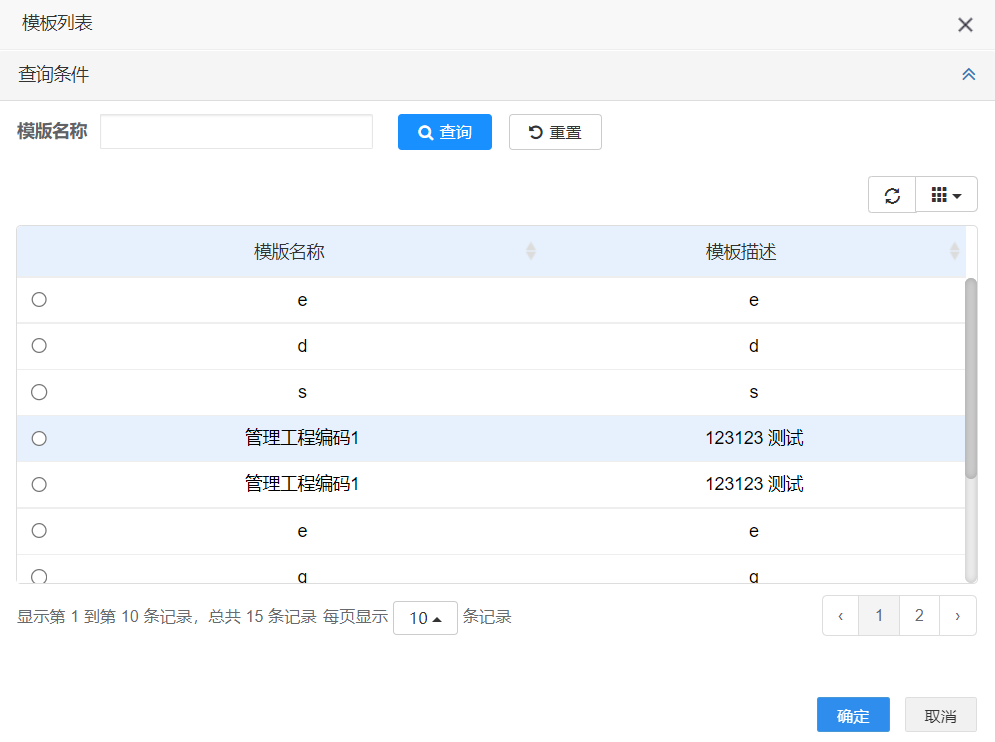This screenshot has height=742, width=995.
Task: Select the first row e radio button
Action: pos(39,300)
